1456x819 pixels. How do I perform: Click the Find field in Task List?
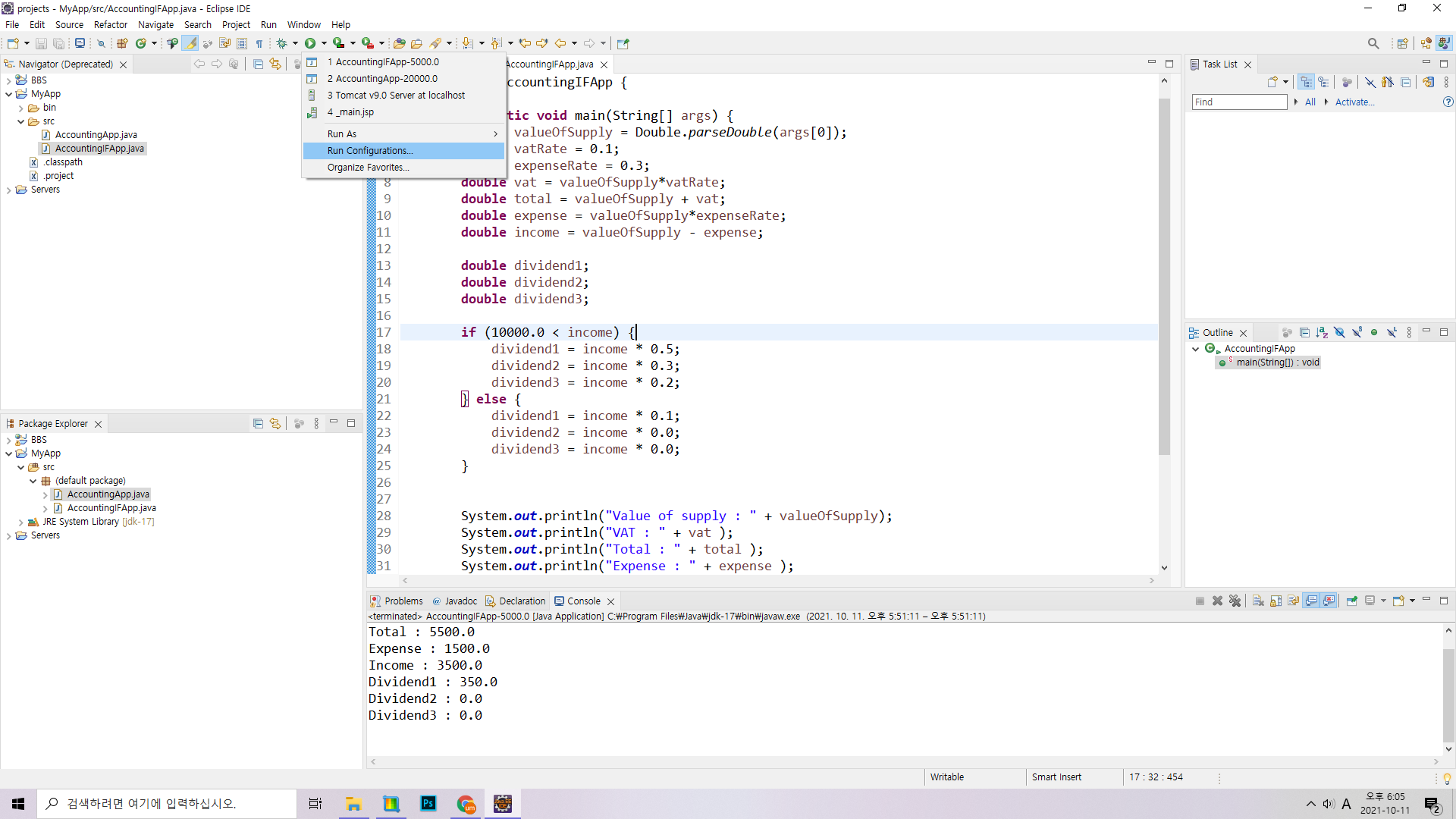coord(1239,102)
